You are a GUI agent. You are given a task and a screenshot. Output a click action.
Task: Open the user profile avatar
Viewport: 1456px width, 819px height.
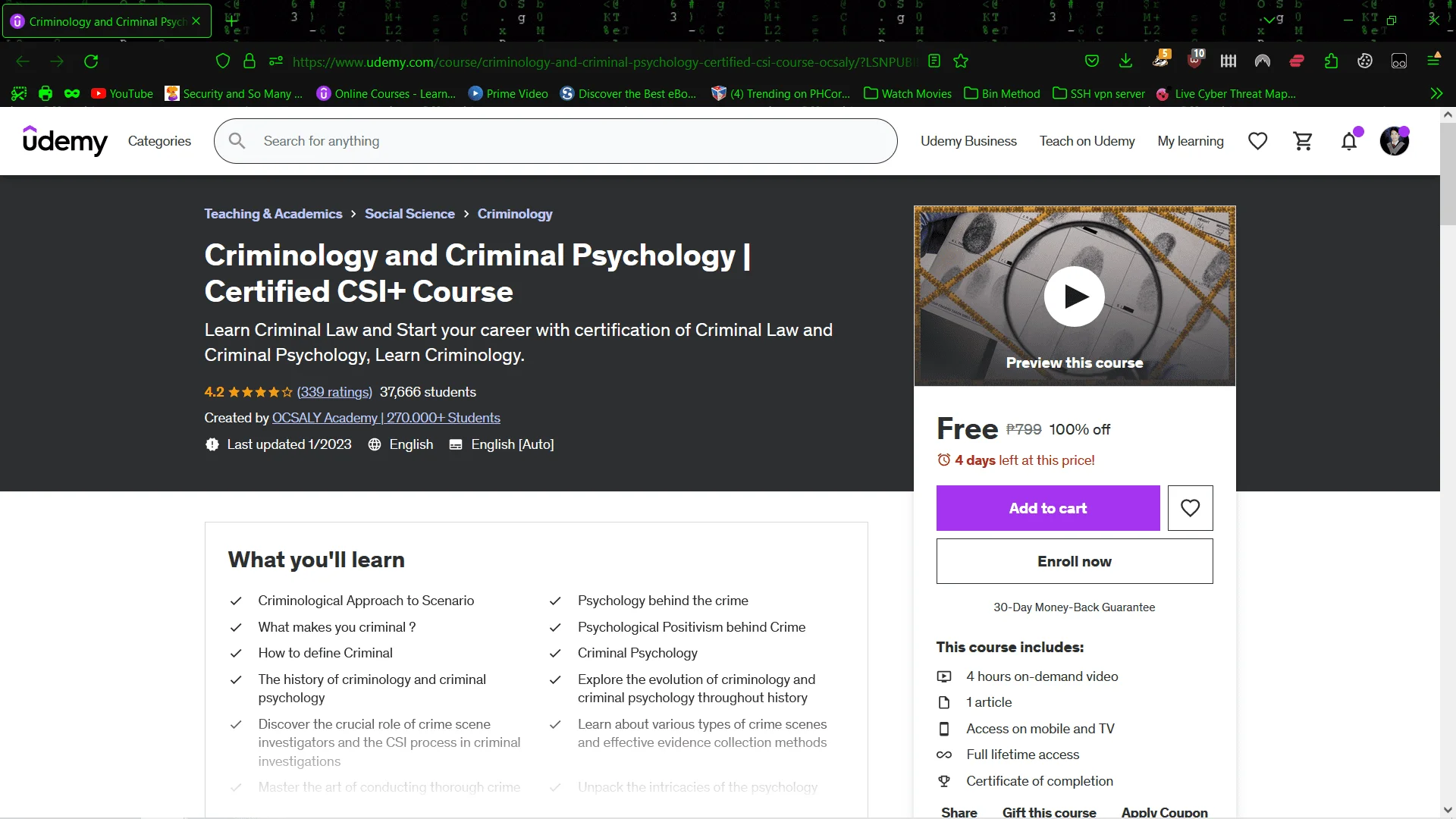click(x=1394, y=141)
